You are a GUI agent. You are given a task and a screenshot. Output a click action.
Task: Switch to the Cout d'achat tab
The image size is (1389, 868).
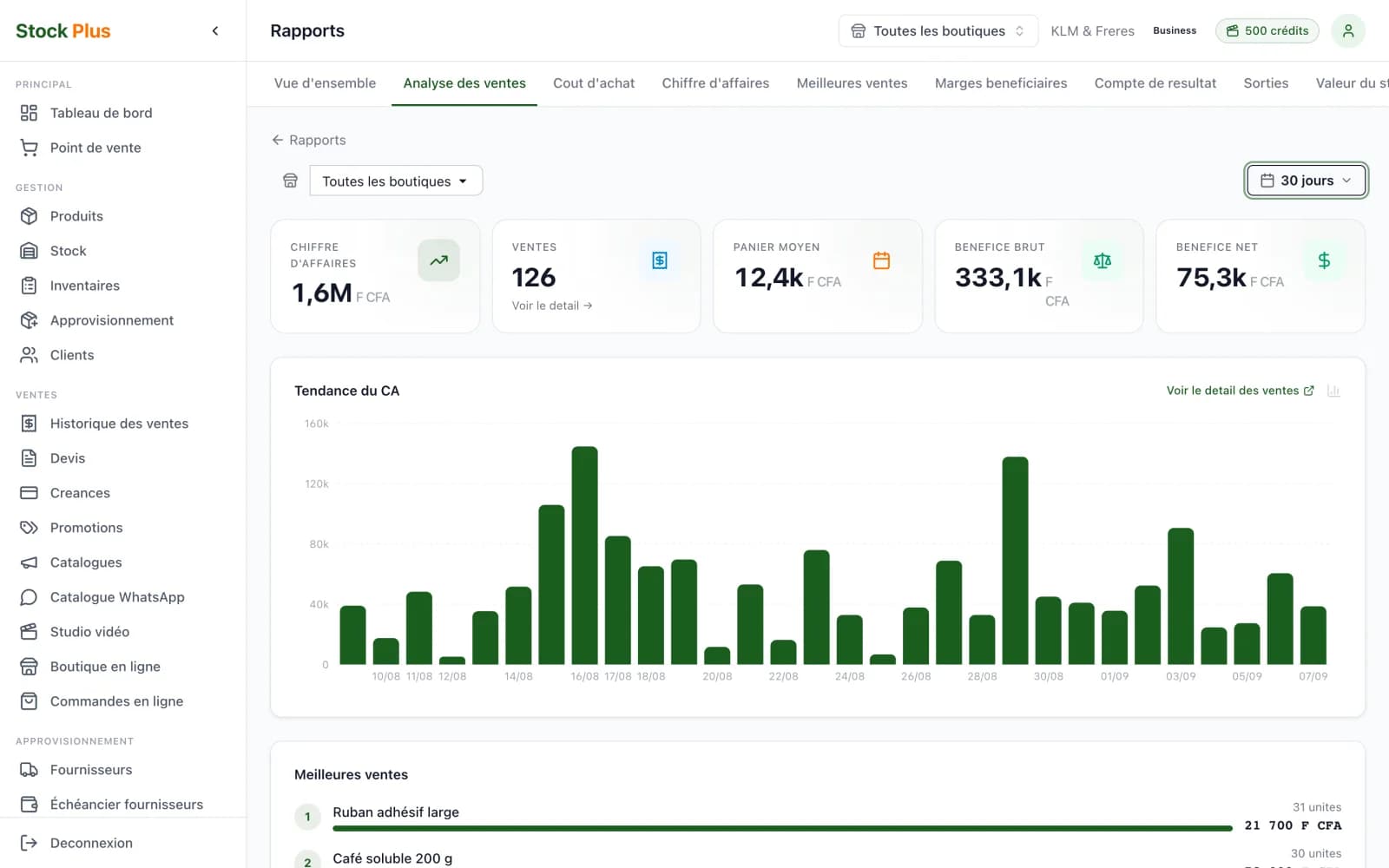pos(594,83)
